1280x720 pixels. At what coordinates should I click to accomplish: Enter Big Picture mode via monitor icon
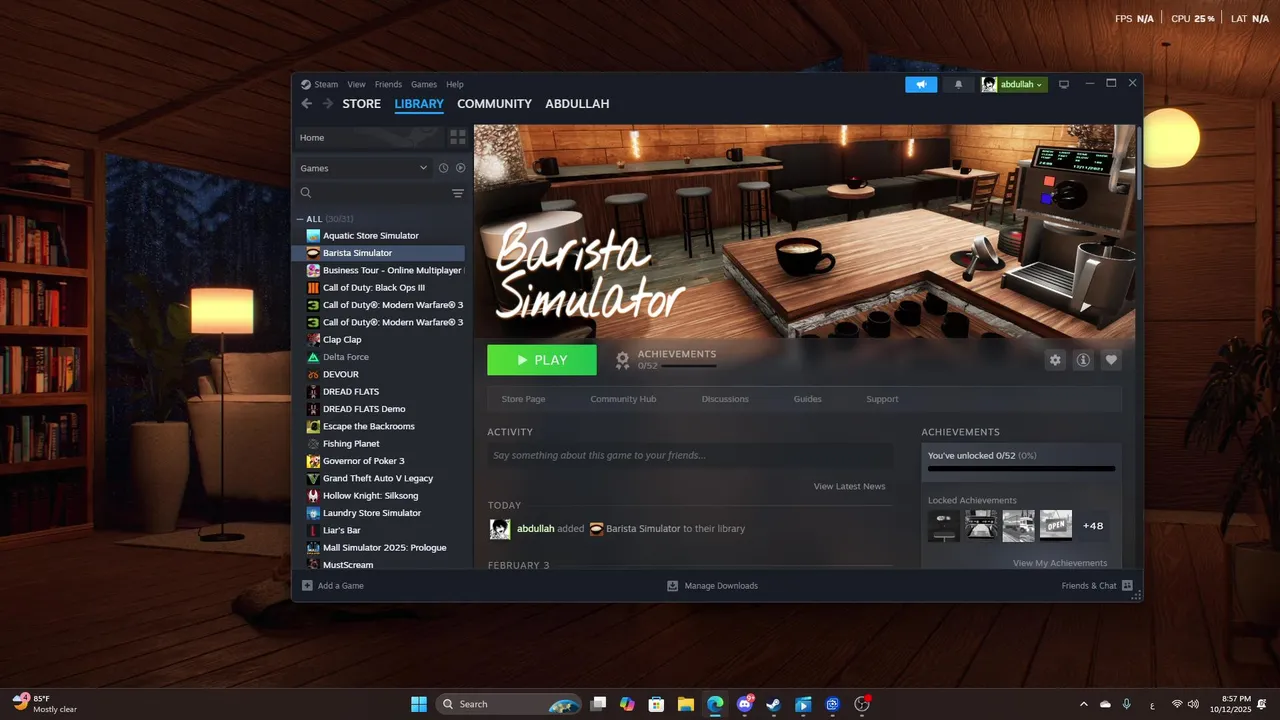1064,84
